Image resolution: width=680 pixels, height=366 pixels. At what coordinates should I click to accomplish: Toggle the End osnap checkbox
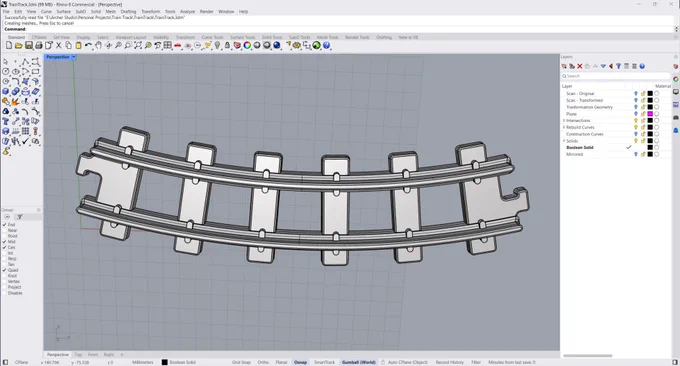point(4,225)
